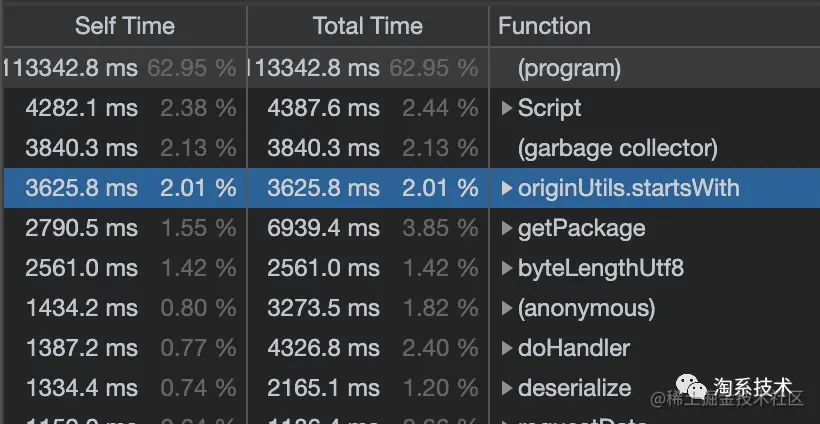Sort by Self Time column header
The height and width of the screenshot is (424, 820).
tap(124, 26)
